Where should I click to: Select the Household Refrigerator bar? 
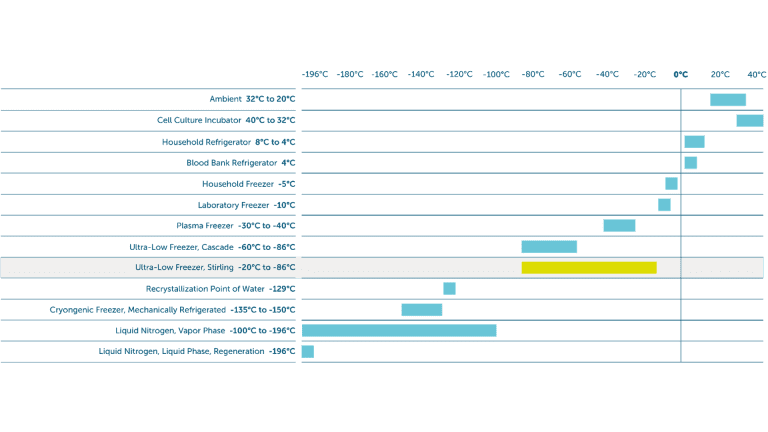pos(694,142)
